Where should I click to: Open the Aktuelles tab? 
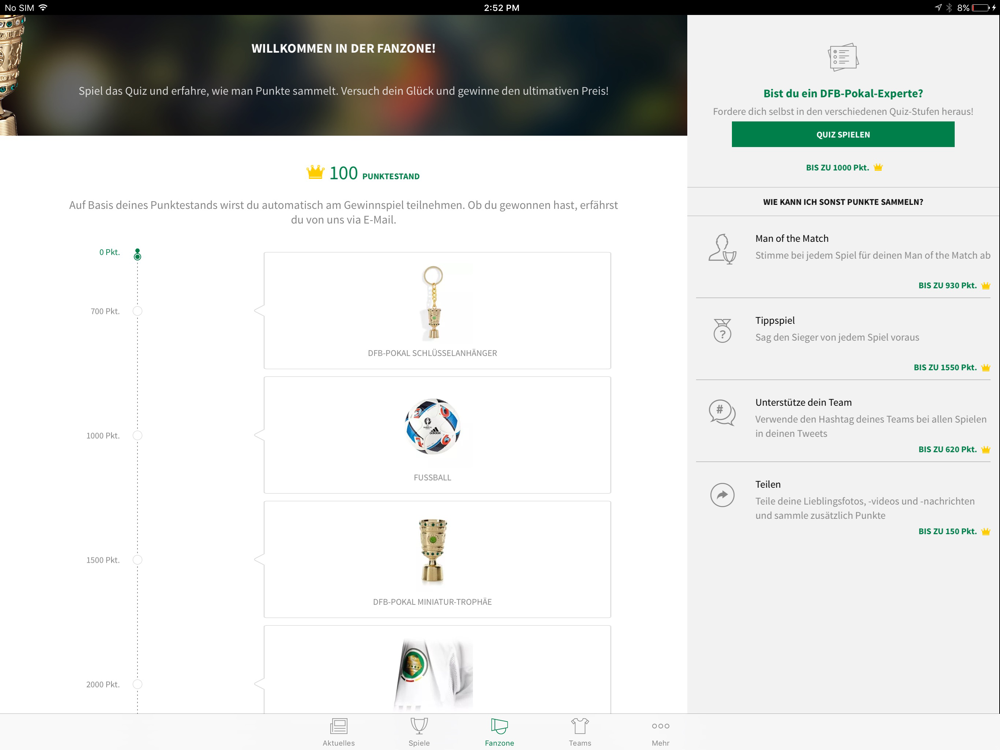click(339, 732)
